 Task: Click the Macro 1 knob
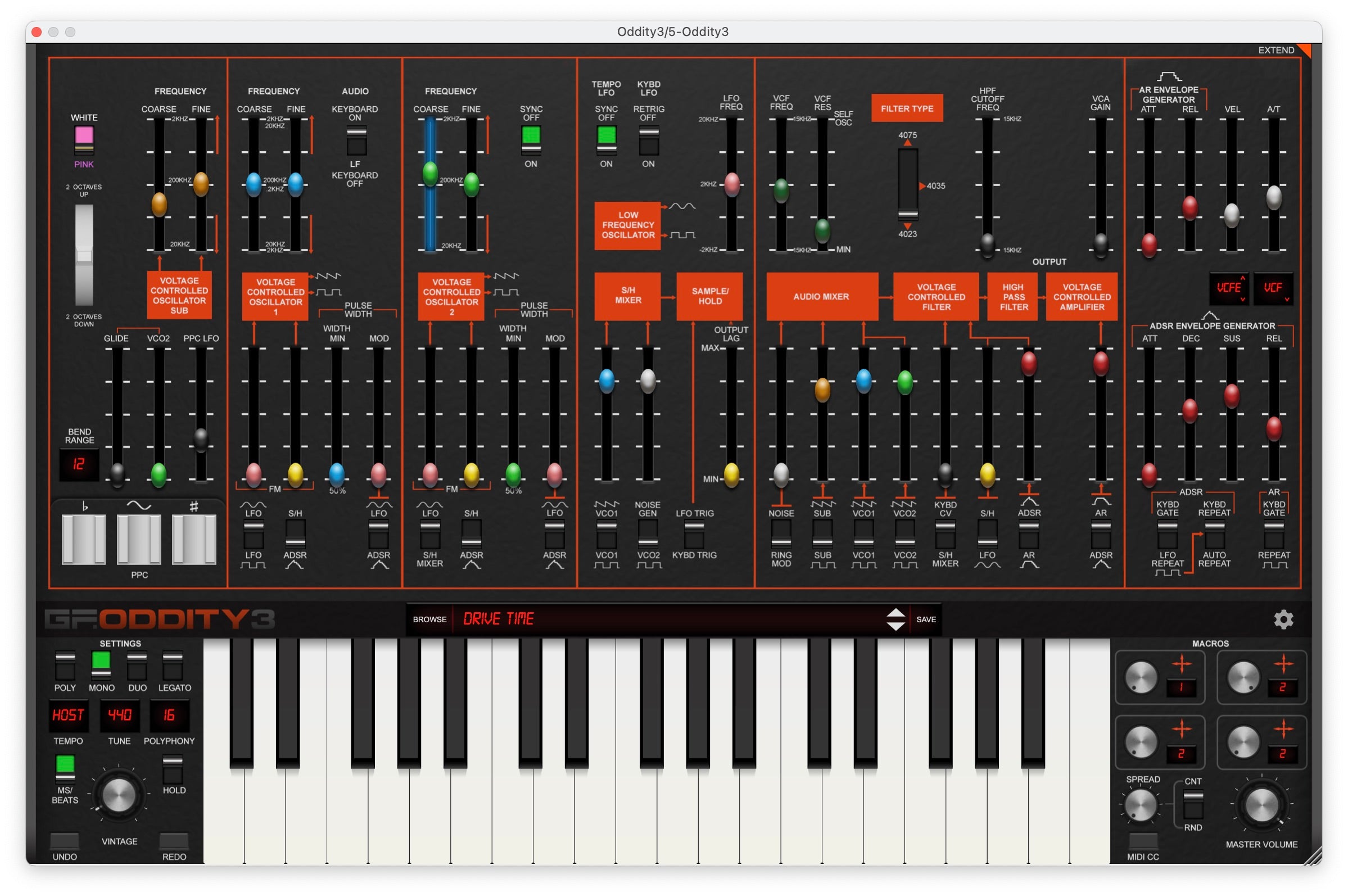click(x=1141, y=678)
